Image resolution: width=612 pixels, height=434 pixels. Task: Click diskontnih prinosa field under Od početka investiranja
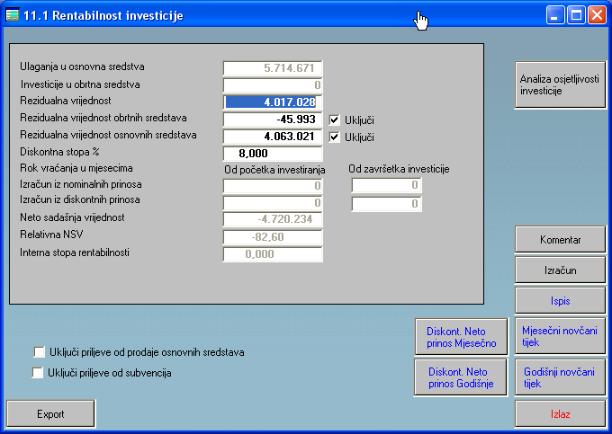tap(272, 203)
